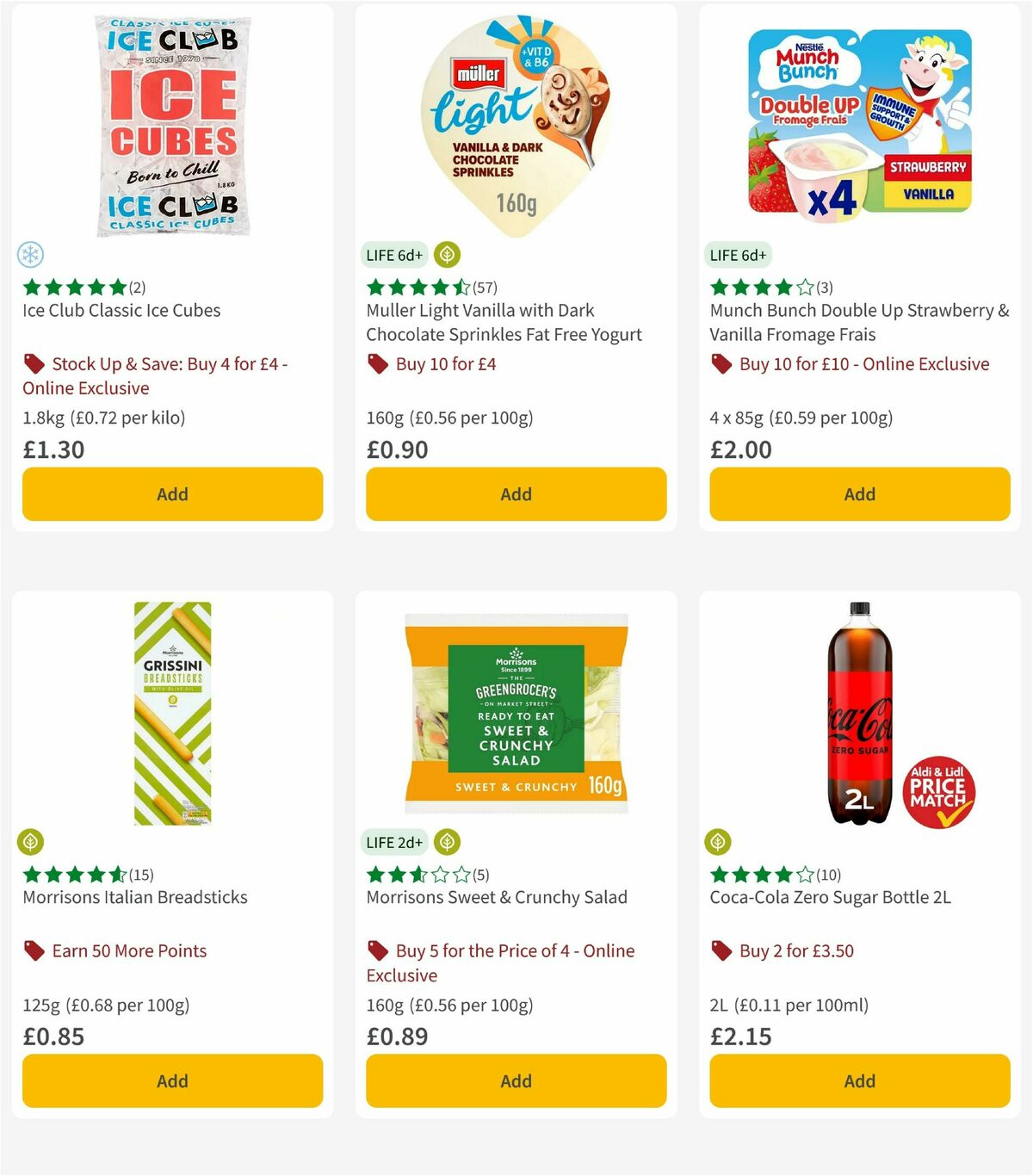The width and height of the screenshot is (1033, 1176).
Task: Click the red offer tag icon on Ice Club cubes
Action: [x=34, y=363]
